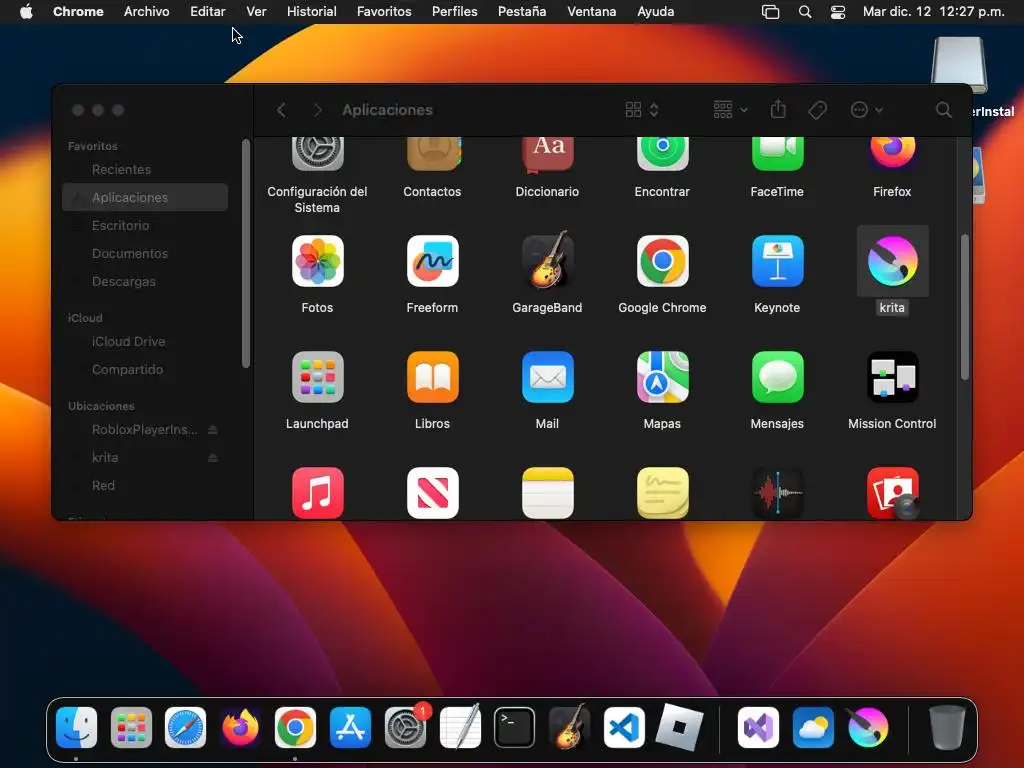Open Spotlight search in menu bar

tap(805, 12)
